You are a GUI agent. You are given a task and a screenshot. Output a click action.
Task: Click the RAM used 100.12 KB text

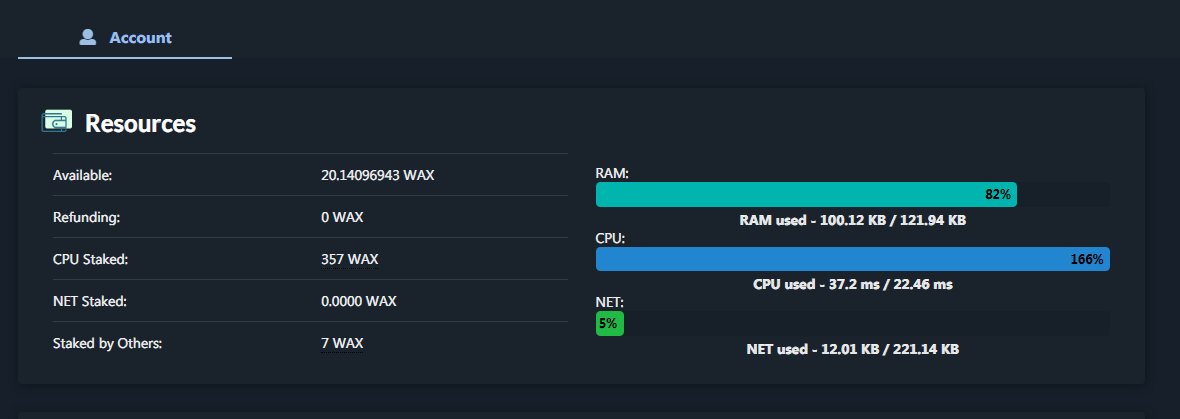(x=853, y=220)
